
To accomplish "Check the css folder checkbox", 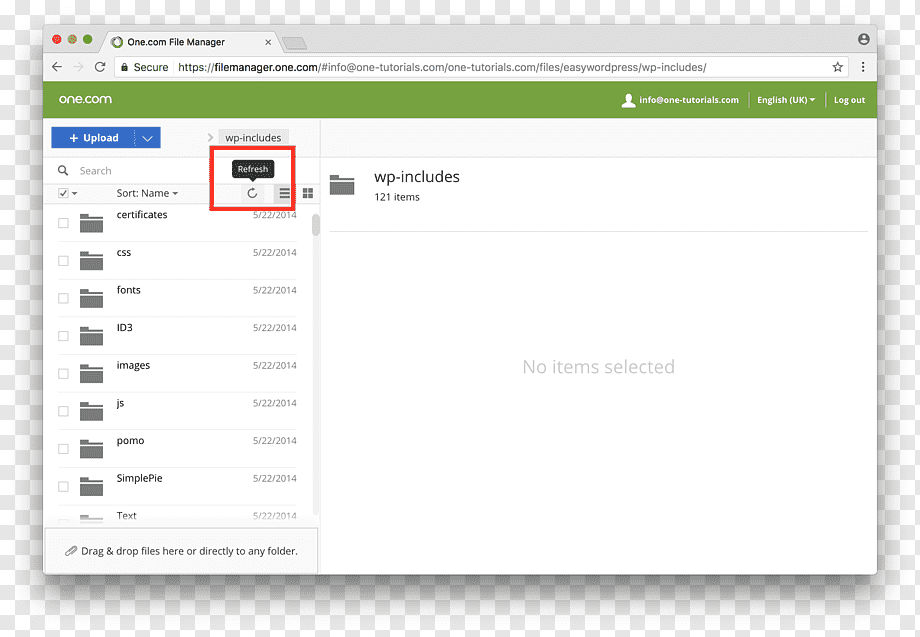I will (x=63, y=260).
